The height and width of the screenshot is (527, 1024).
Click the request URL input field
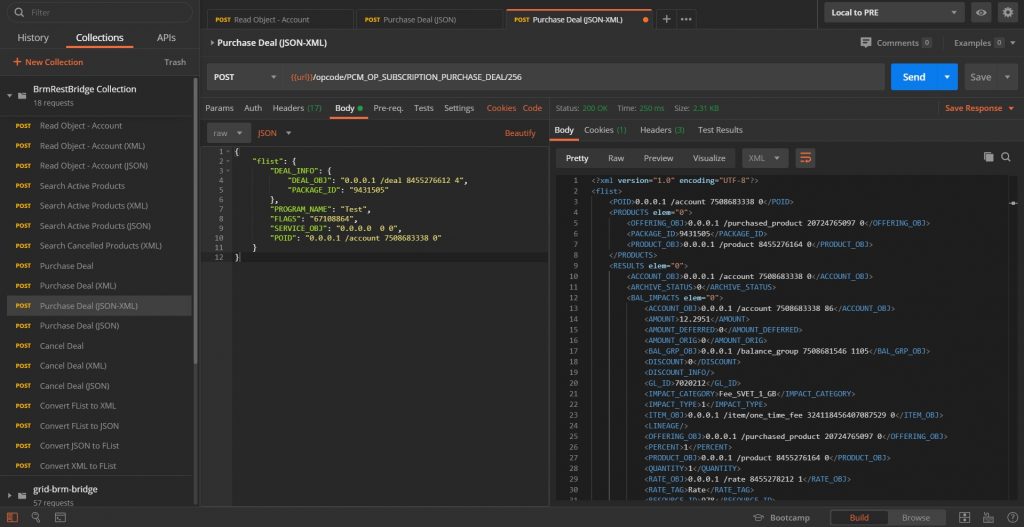(x=584, y=77)
